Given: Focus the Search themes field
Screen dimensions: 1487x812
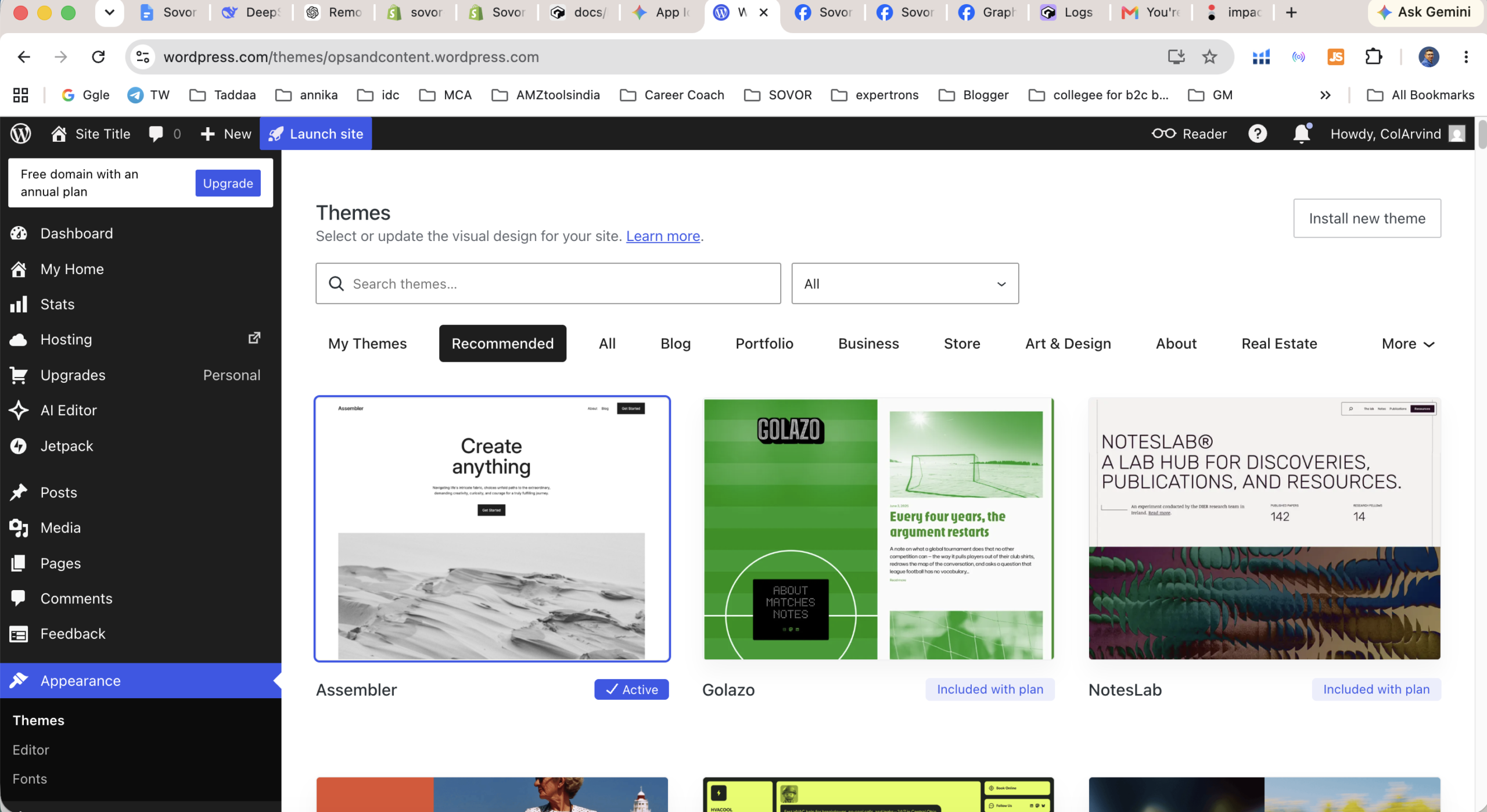Looking at the screenshot, I should (x=548, y=283).
